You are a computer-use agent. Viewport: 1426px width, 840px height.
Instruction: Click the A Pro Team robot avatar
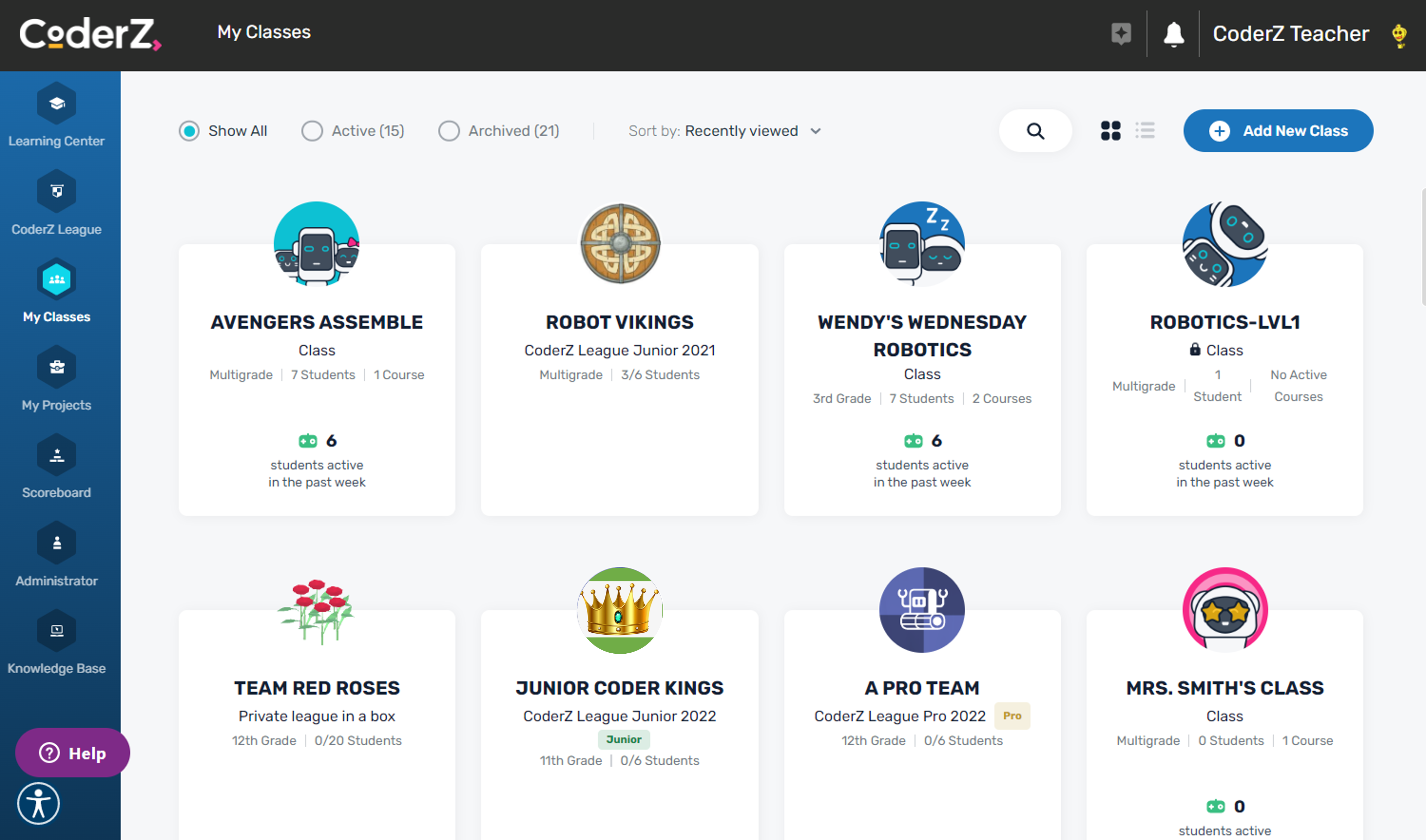(922, 610)
